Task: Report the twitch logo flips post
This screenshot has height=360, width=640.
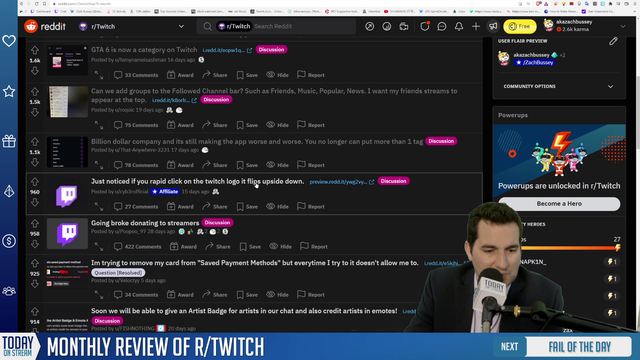Action: [x=311, y=207]
